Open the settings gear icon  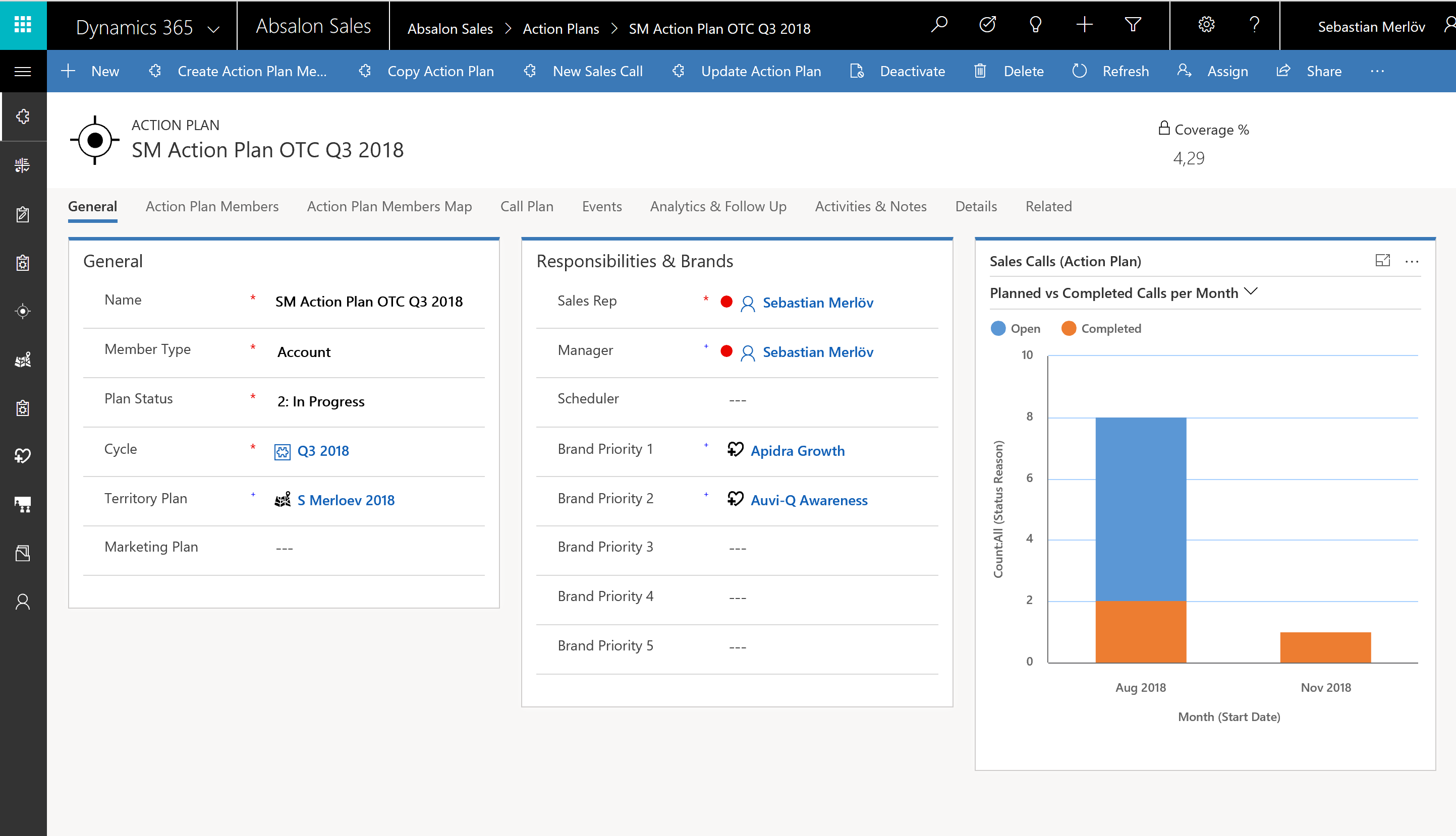[x=1206, y=25]
